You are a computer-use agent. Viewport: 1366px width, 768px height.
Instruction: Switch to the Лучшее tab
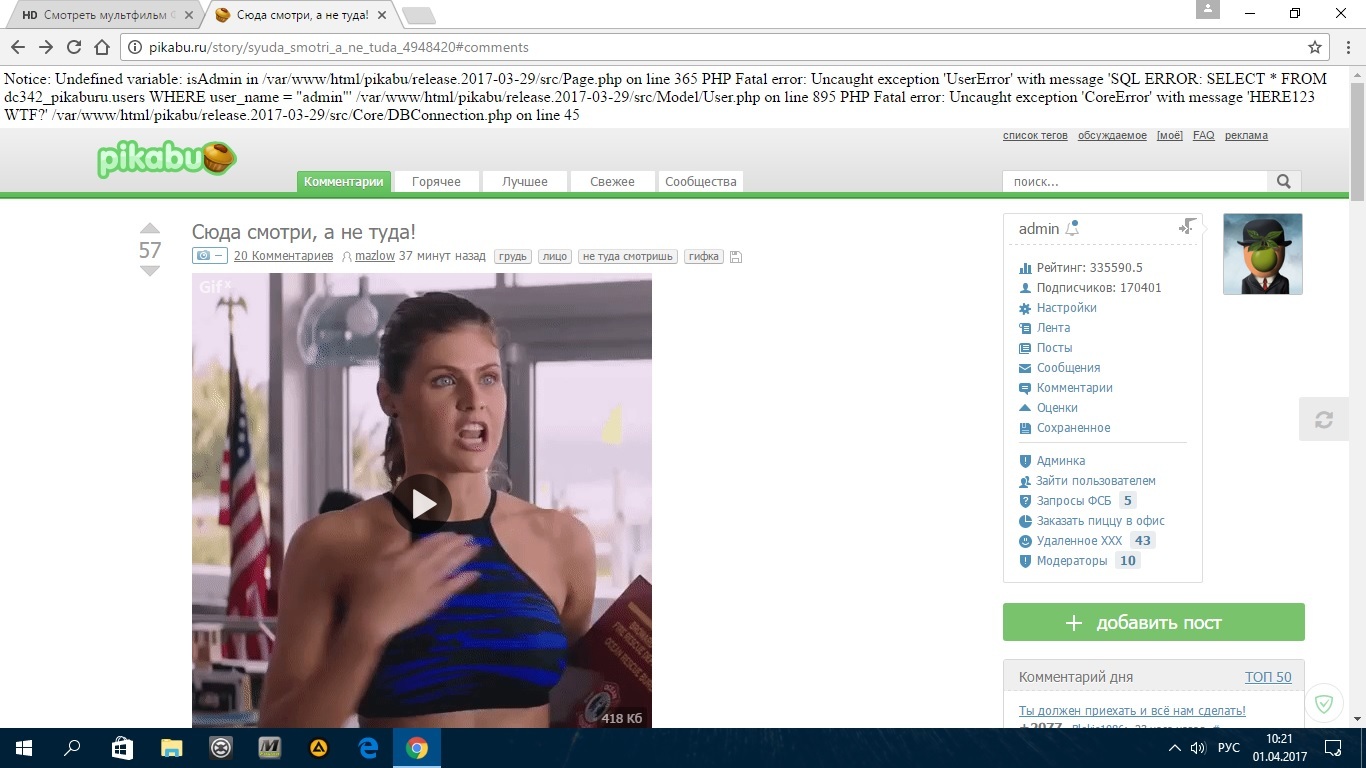(x=525, y=181)
